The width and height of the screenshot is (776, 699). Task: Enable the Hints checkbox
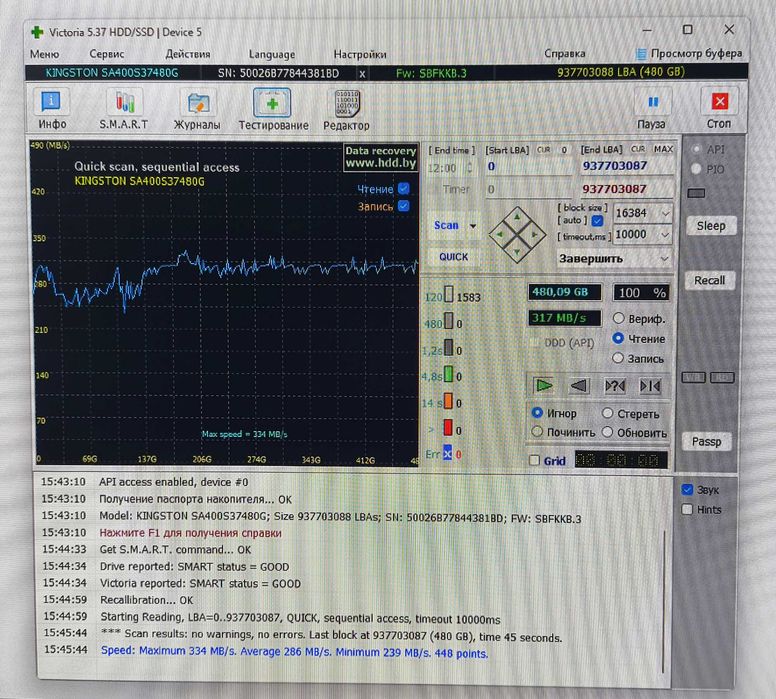[x=687, y=509]
